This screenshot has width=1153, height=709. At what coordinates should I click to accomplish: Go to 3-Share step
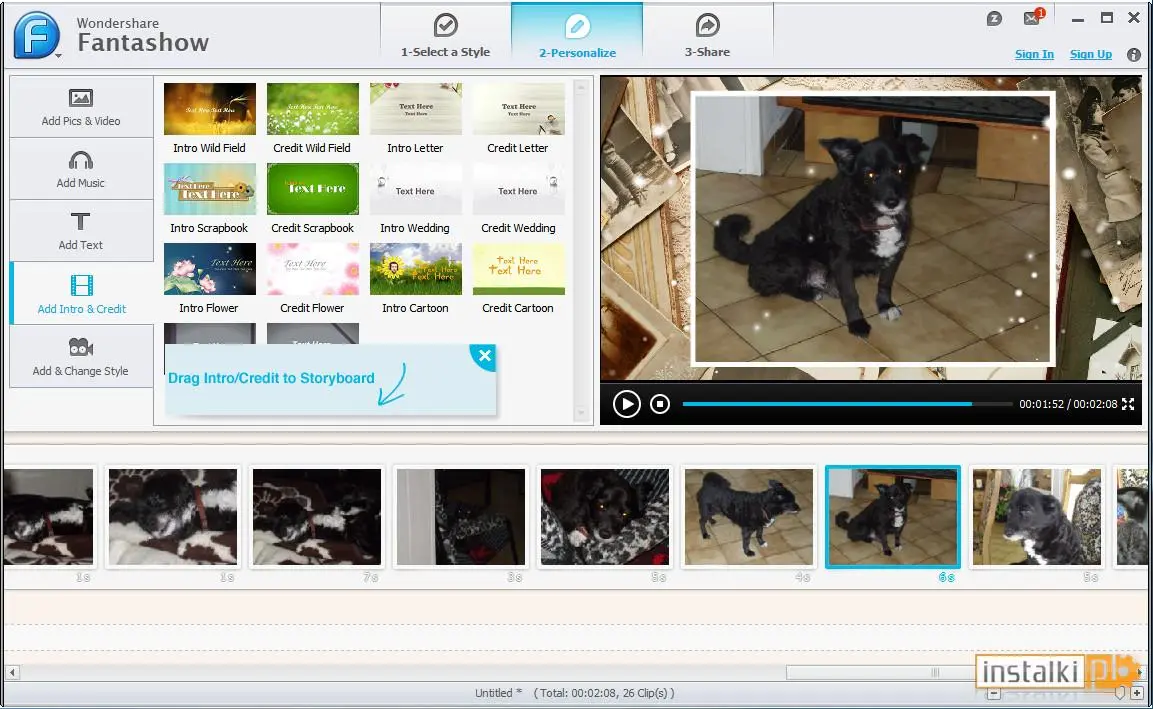[x=707, y=35]
